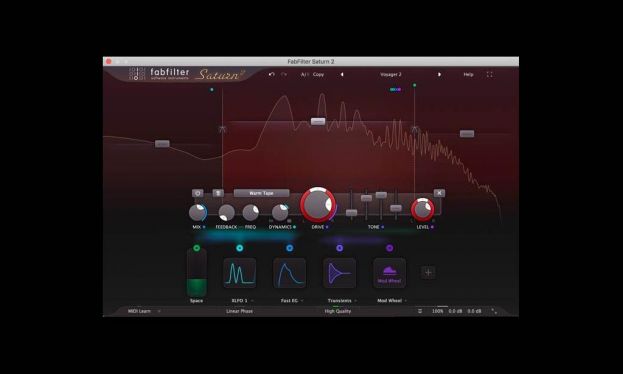Open the Help menu
The height and width of the screenshot is (374, 623).
coord(468,74)
